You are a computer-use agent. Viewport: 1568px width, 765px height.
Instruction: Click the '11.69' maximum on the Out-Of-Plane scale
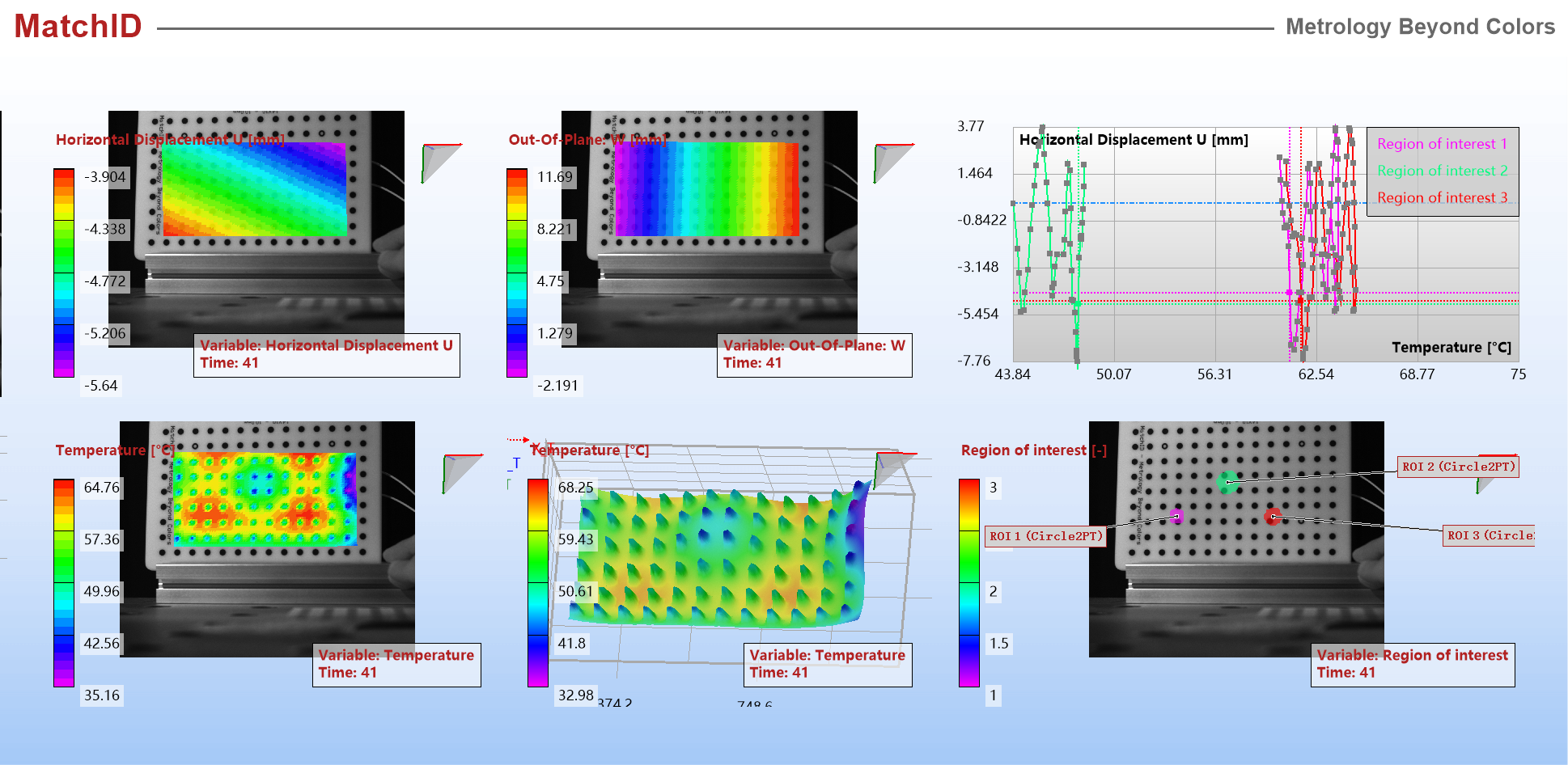tap(555, 177)
